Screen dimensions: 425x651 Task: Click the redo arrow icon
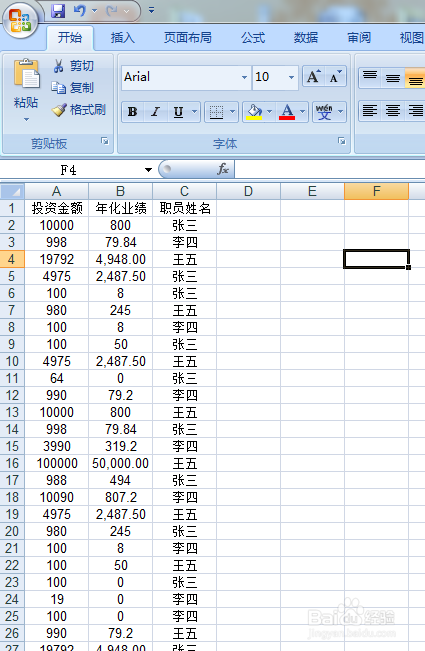point(112,11)
